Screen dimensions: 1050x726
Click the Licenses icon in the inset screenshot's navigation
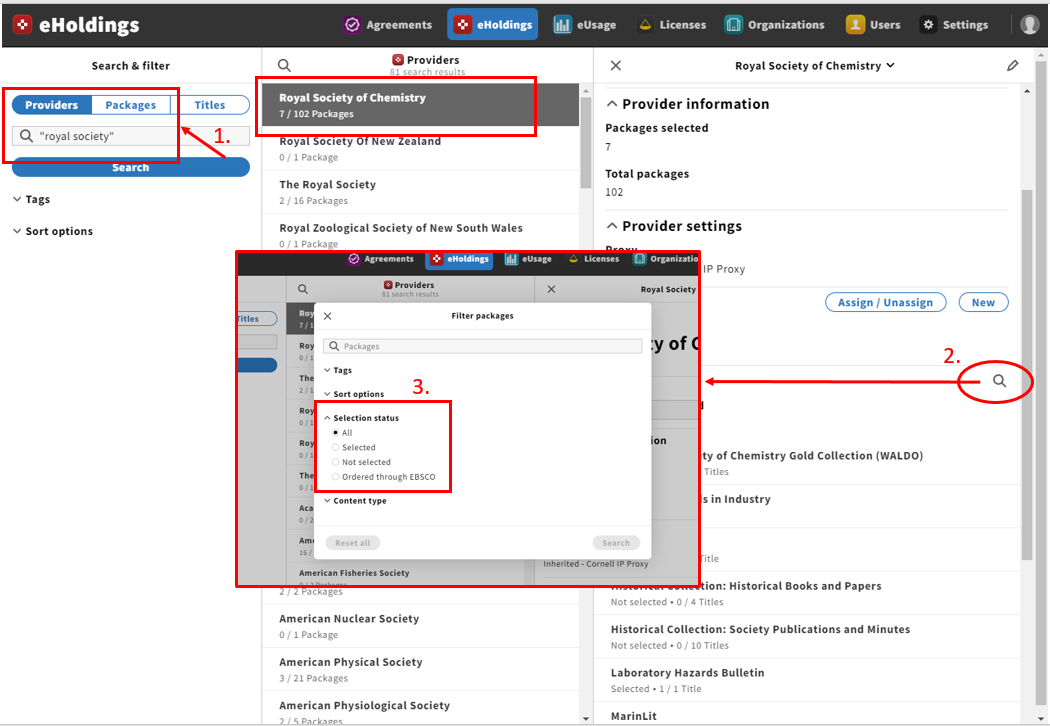tap(573, 259)
